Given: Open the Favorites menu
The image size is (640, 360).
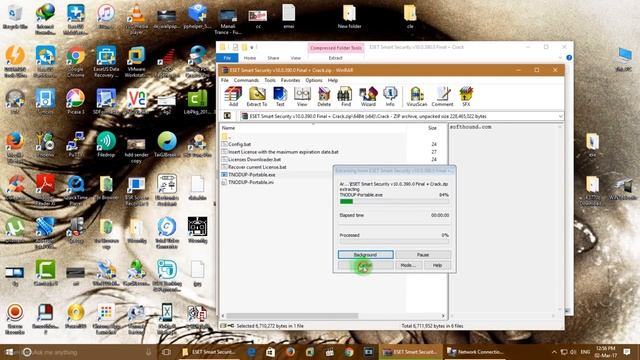Looking at the screenshot, I should [290, 80].
